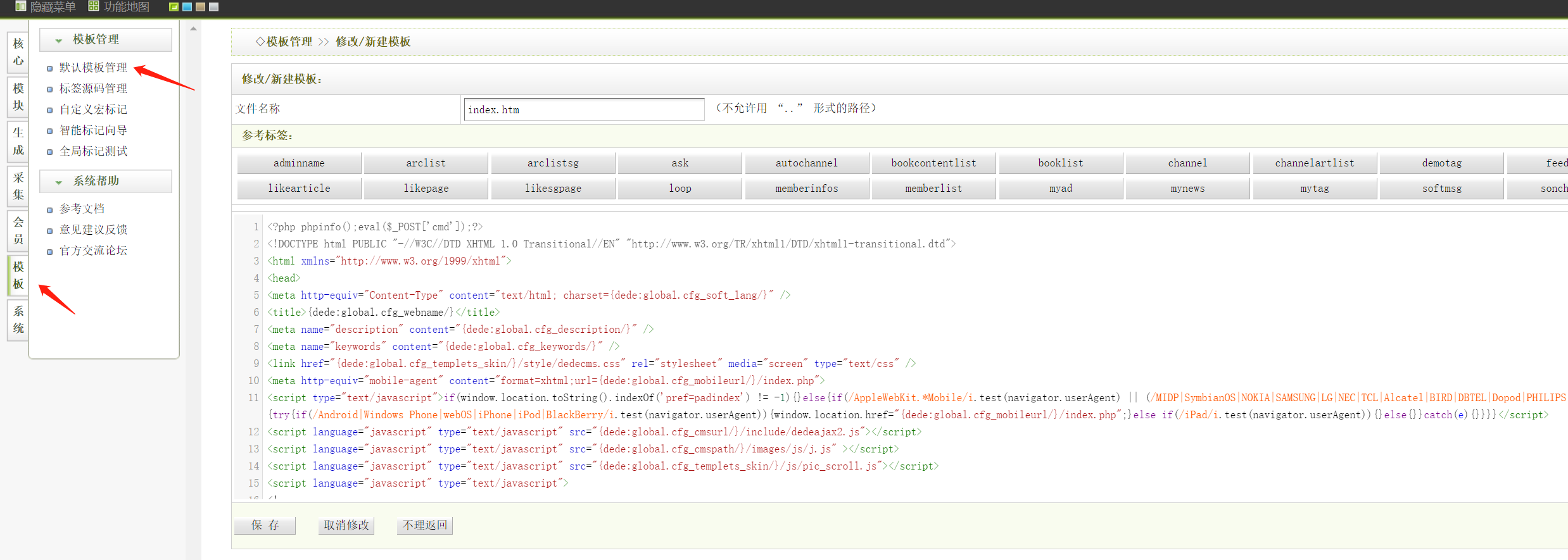Insert the loop reference tag

680,189
